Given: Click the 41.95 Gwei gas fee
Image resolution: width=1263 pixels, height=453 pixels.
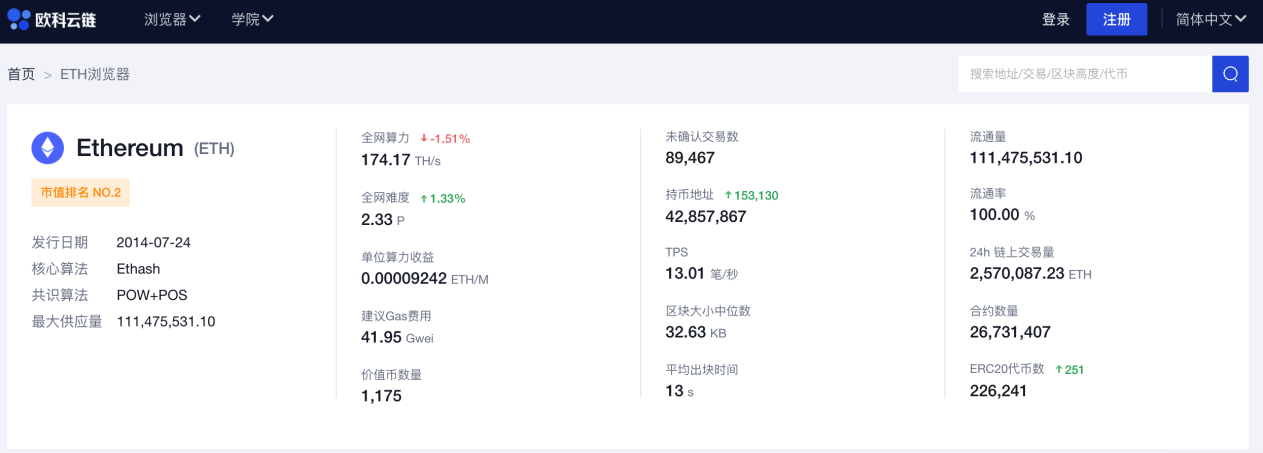Looking at the screenshot, I should click(397, 337).
